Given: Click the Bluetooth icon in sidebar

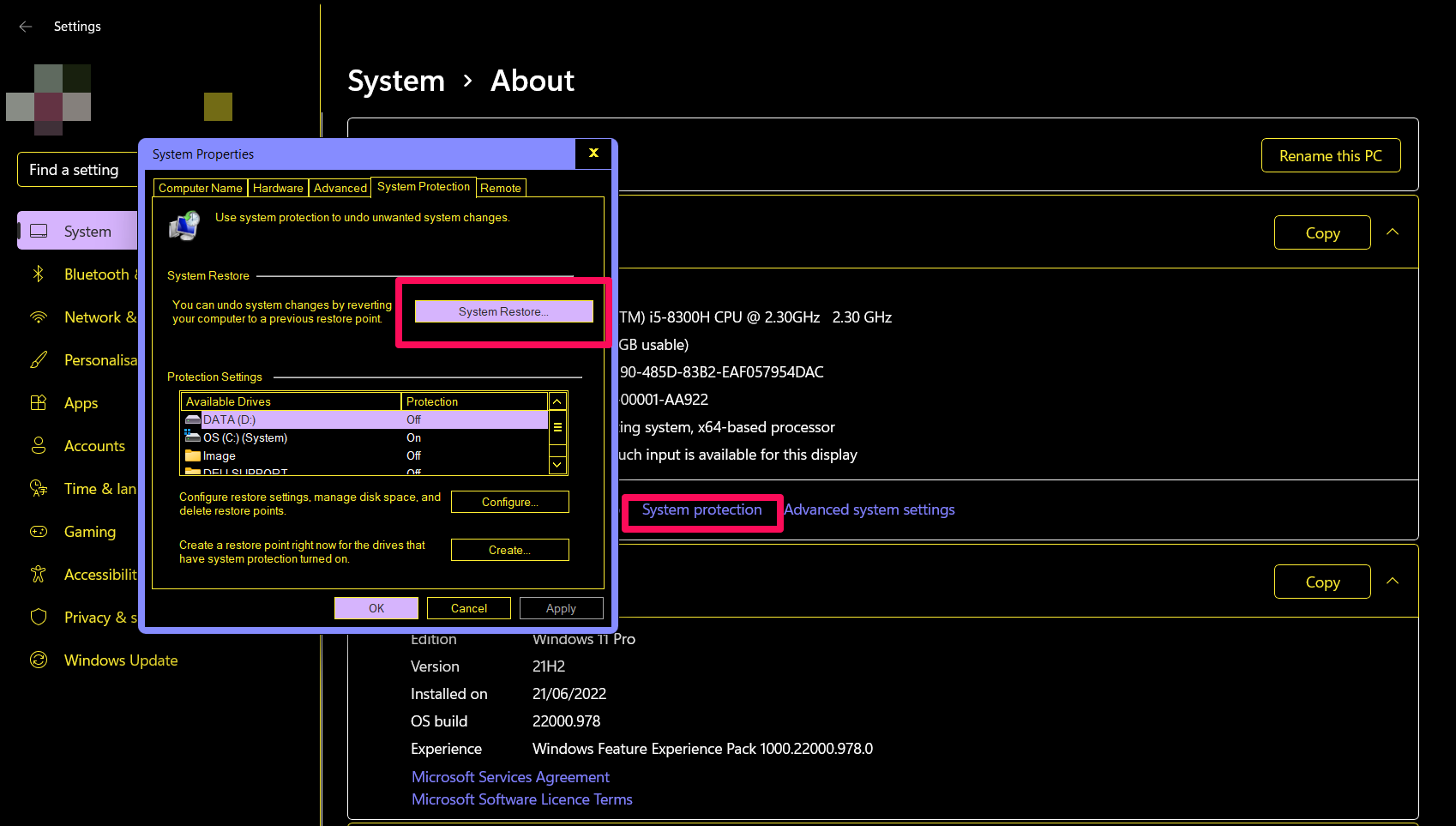Looking at the screenshot, I should tap(39, 274).
